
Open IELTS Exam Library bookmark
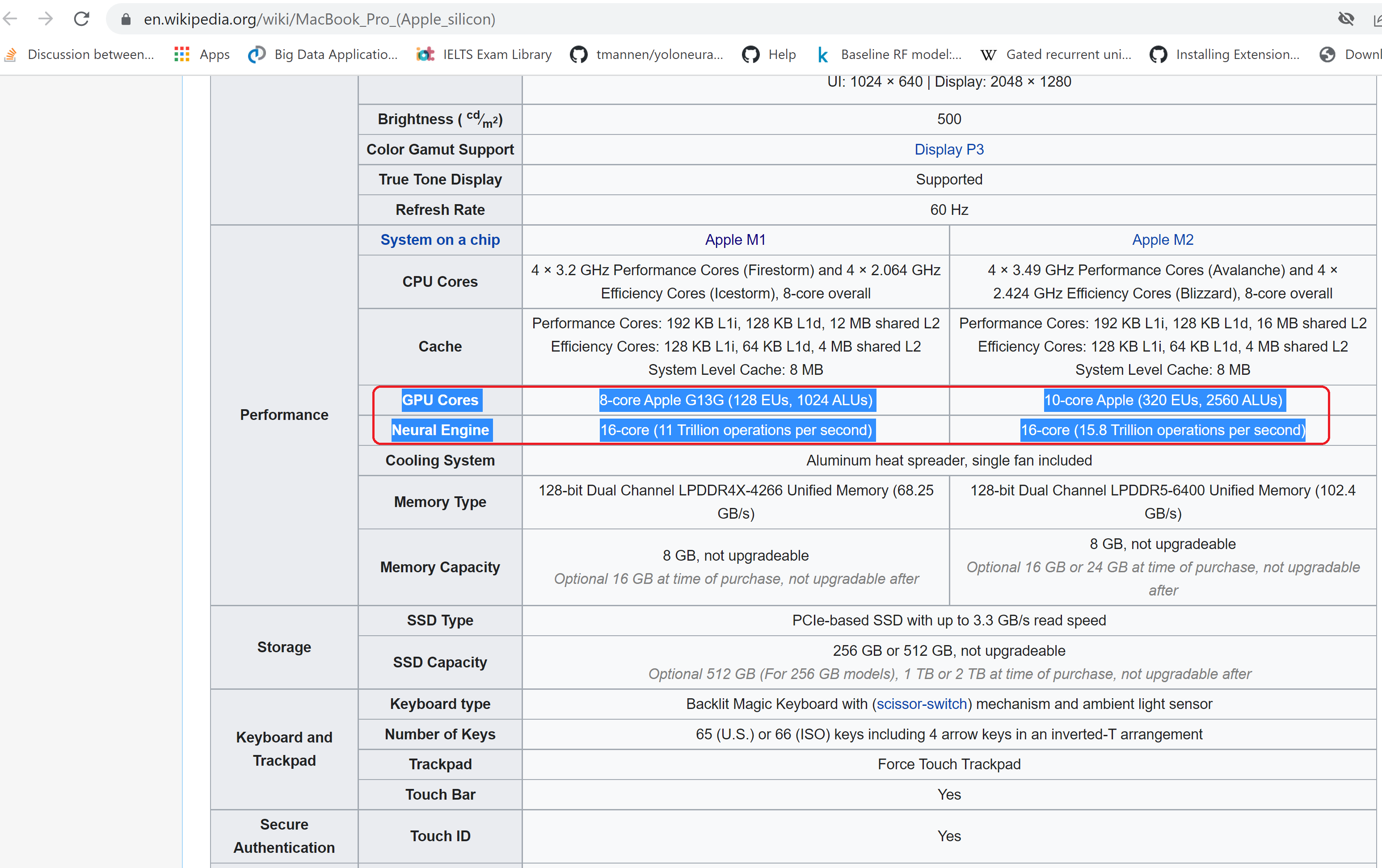click(x=484, y=55)
